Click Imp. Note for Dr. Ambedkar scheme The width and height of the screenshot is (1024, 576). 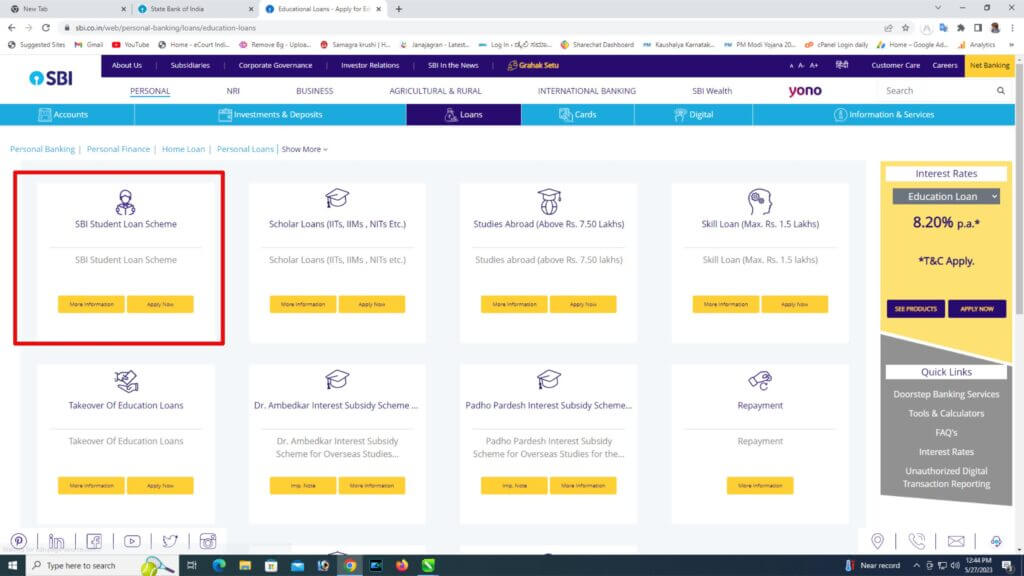point(302,486)
